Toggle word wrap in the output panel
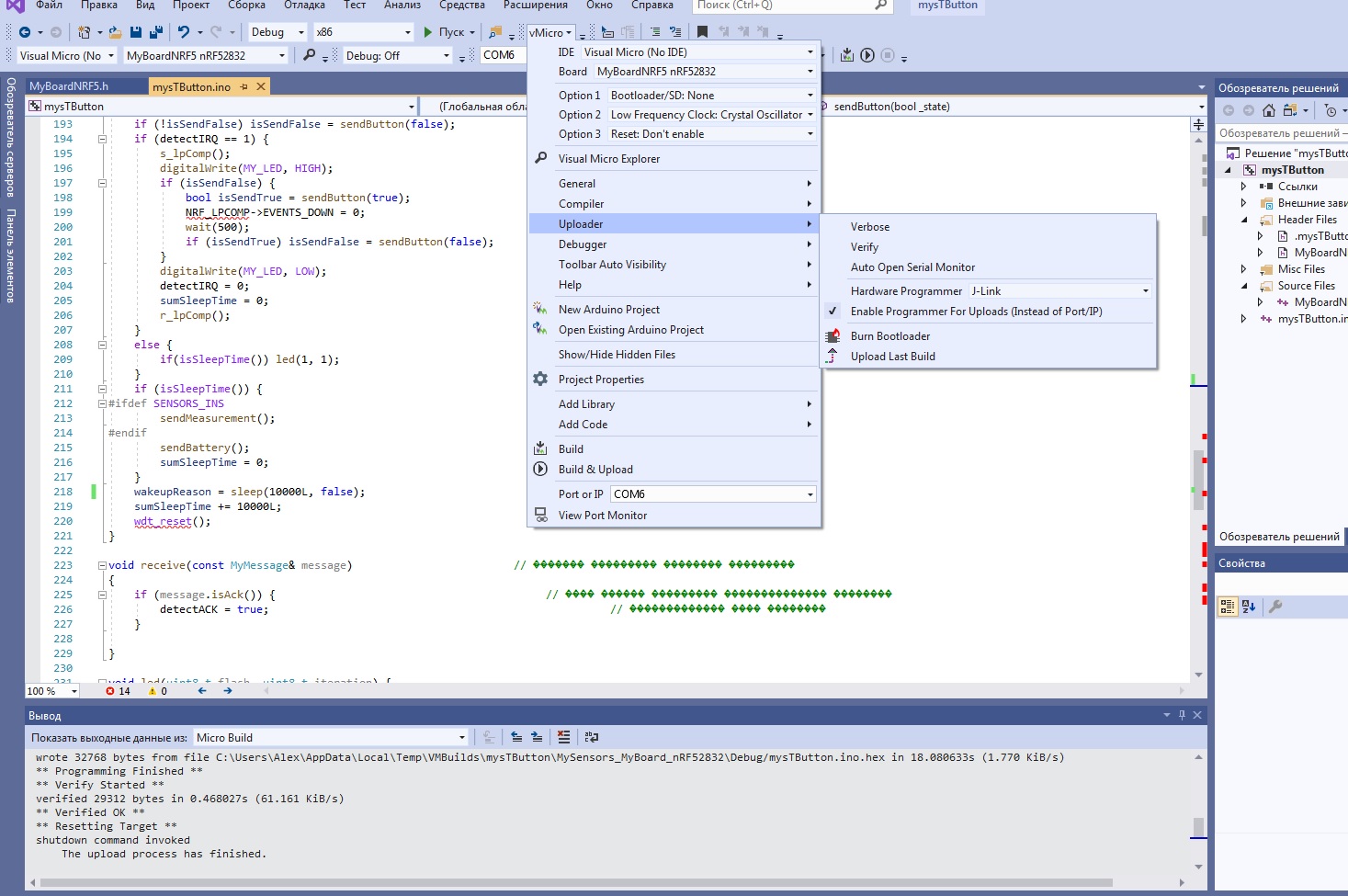The image size is (1348, 896). pyautogui.click(x=591, y=737)
